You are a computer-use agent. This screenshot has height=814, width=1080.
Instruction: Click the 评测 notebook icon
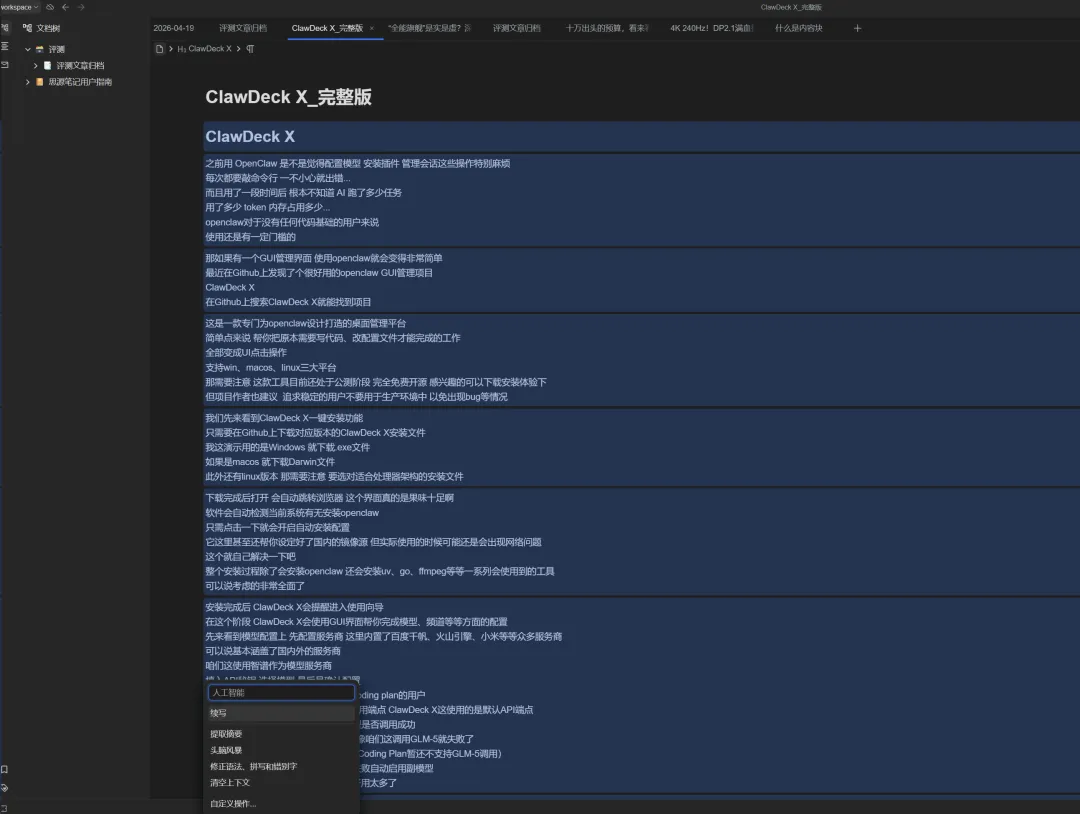point(39,50)
